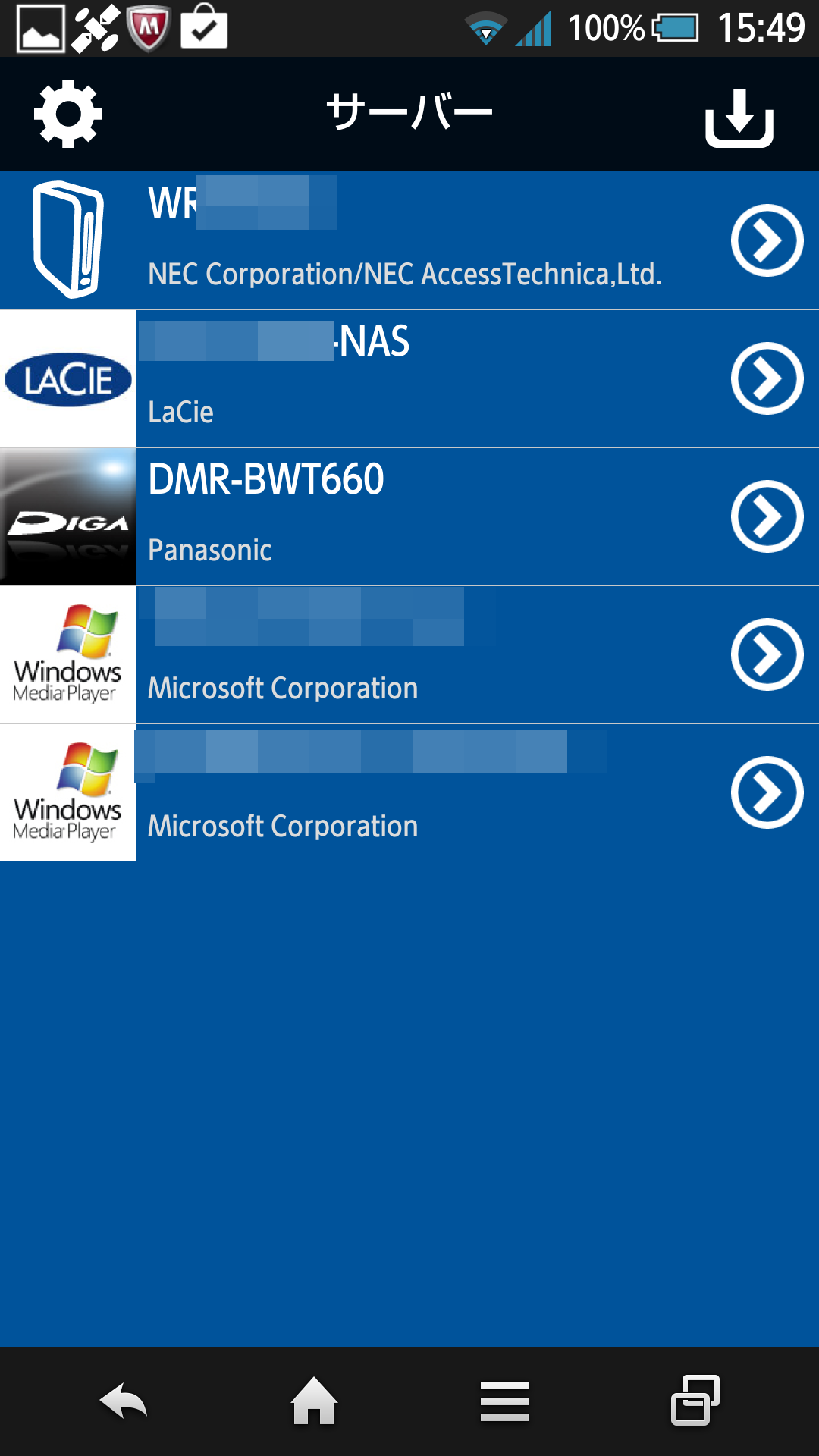Tap the download icon in header
819x1456 pixels.
[739, 118]
